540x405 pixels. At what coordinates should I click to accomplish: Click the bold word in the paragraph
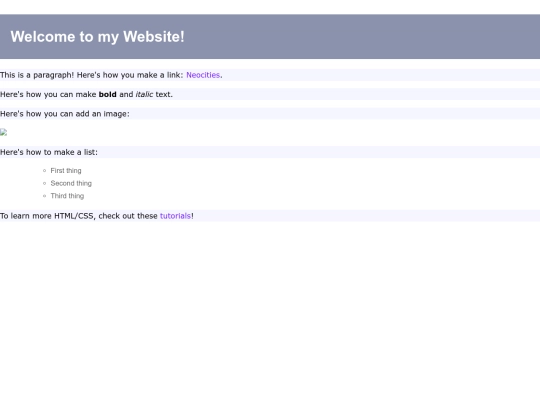tap(107, 94)
